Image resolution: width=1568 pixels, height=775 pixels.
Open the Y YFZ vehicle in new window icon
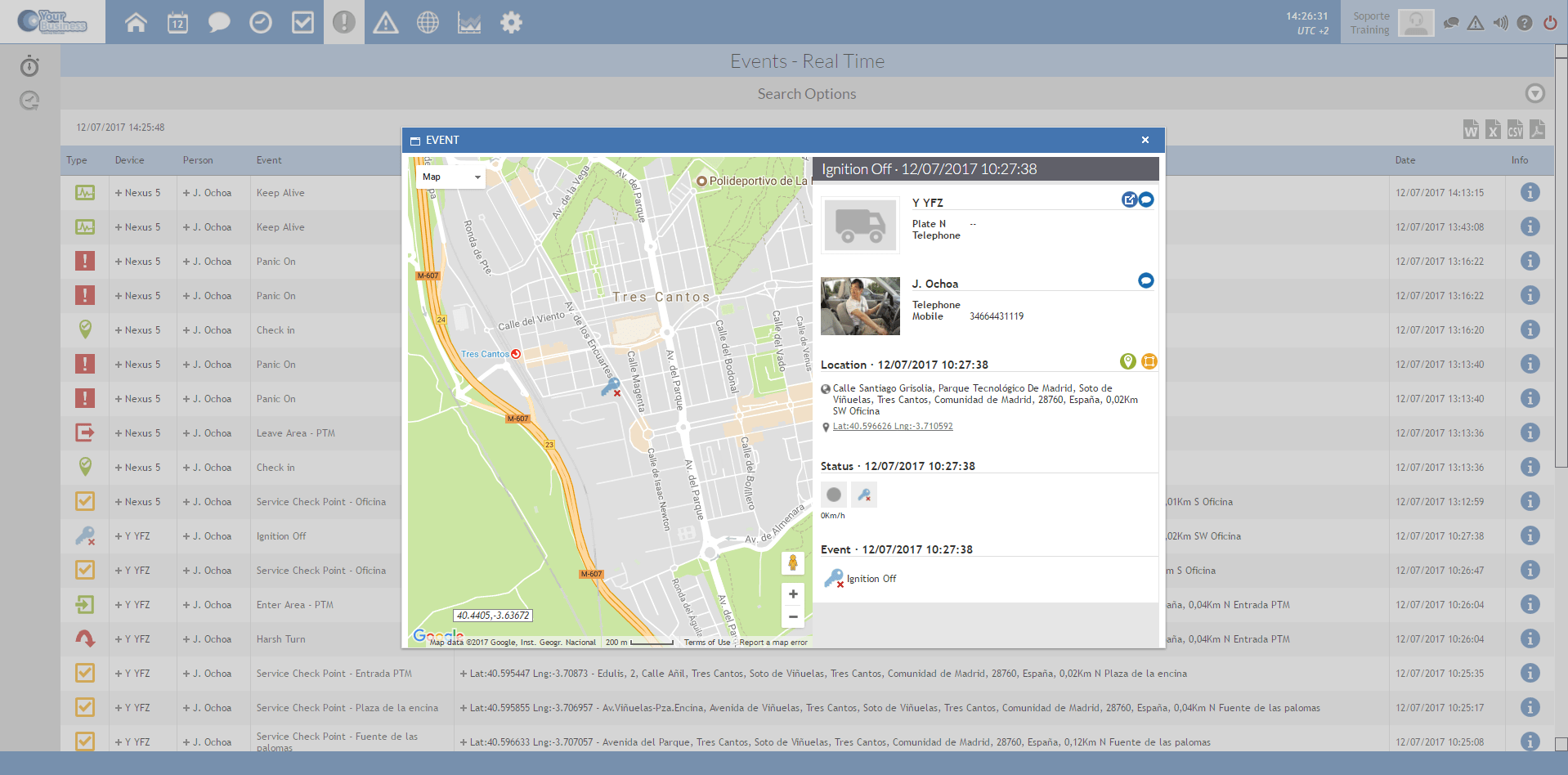pos(1129,199)
